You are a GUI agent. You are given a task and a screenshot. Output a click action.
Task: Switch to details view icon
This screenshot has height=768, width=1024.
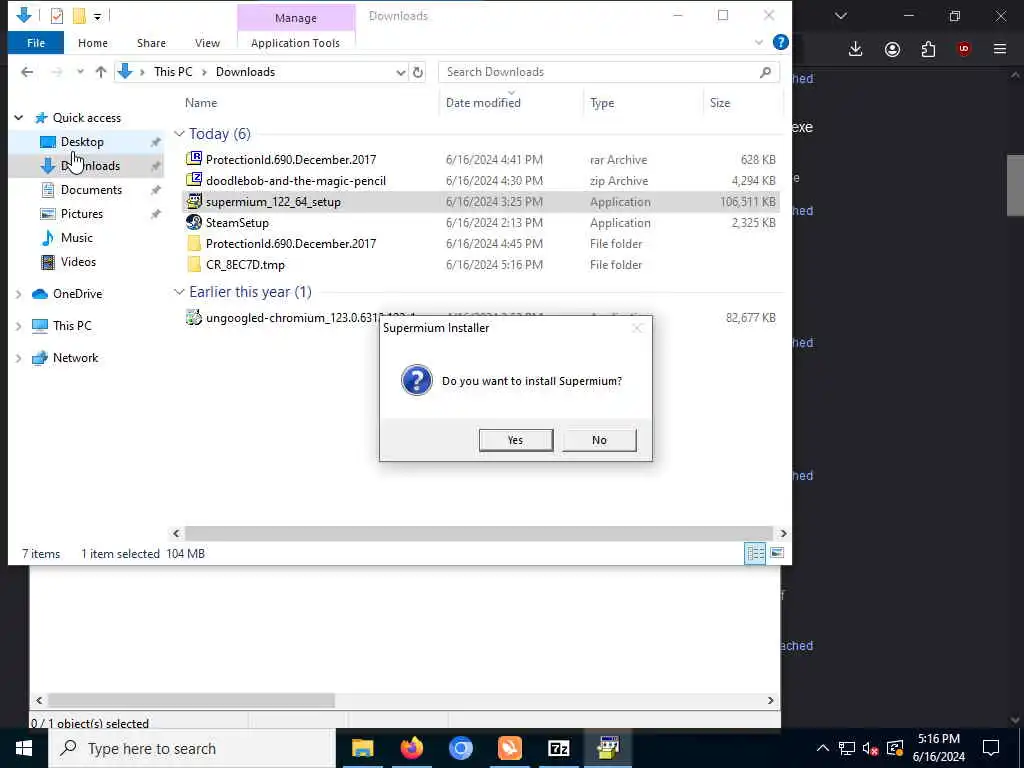755,554
